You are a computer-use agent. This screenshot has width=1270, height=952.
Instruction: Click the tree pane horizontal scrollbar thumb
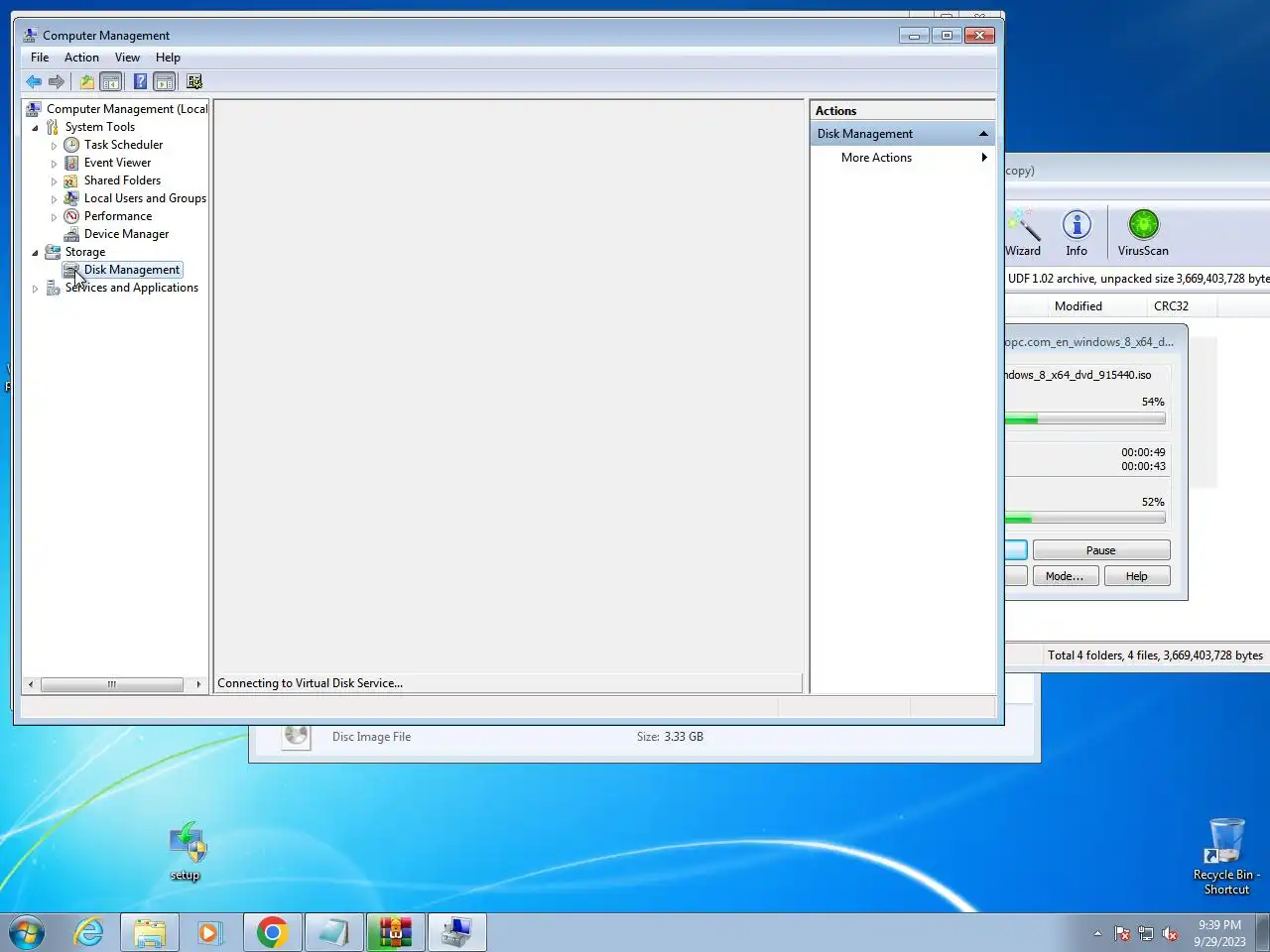[112, 684]
